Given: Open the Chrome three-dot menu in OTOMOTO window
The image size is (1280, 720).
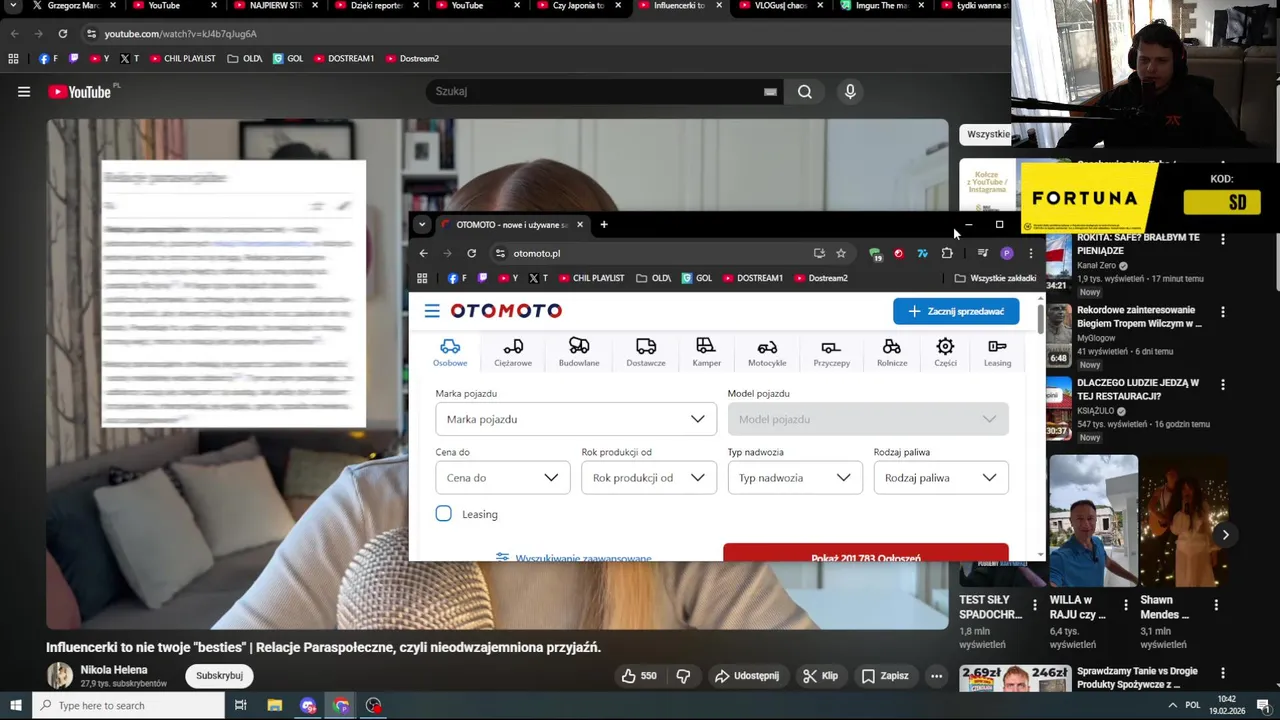Looking at the screenshot, I should tap(1030, 253).
